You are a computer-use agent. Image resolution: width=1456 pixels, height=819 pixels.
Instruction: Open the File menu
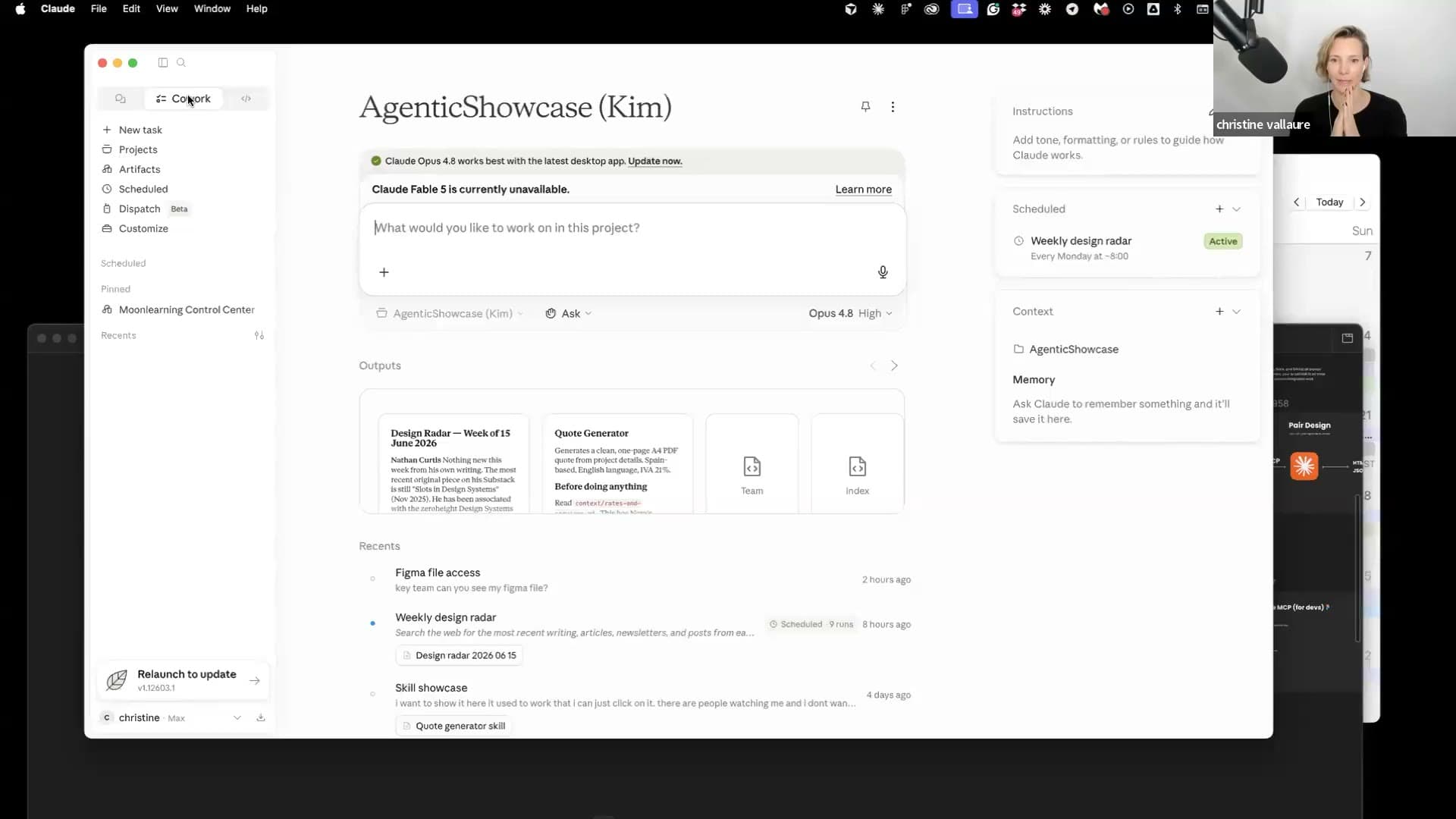tap(99, 8)
